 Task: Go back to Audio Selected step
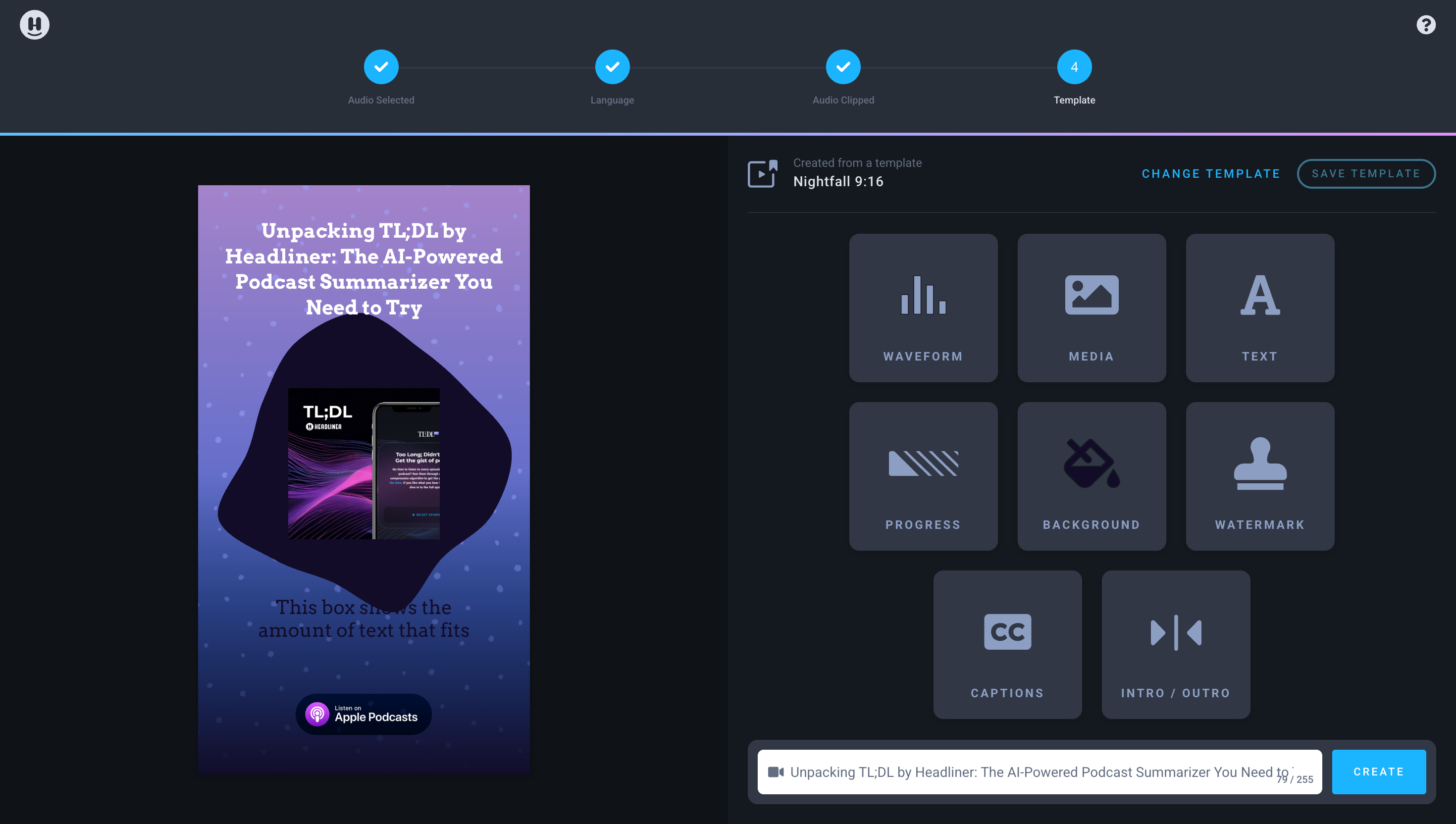381,67
